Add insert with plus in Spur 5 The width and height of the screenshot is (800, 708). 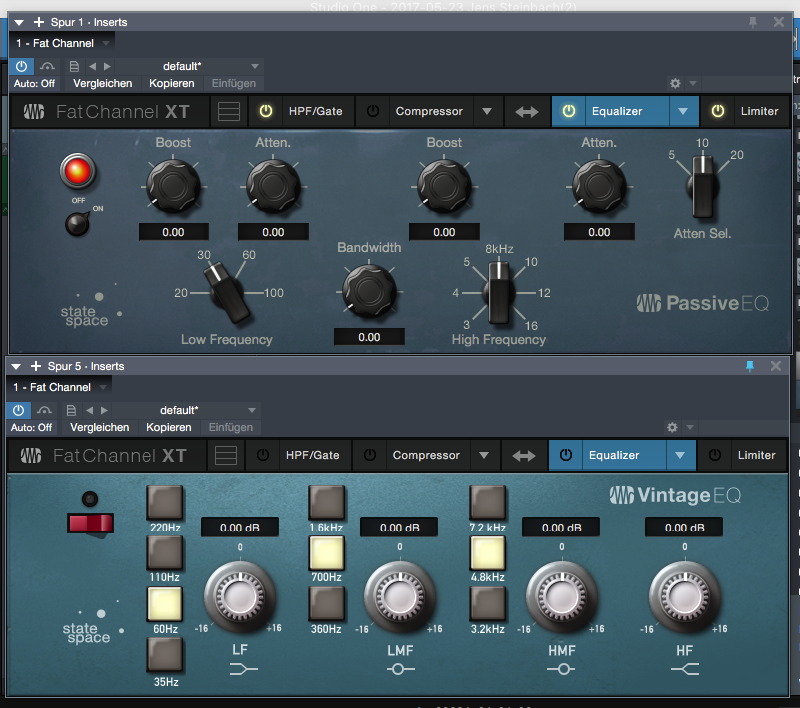(x=36, y=366)
